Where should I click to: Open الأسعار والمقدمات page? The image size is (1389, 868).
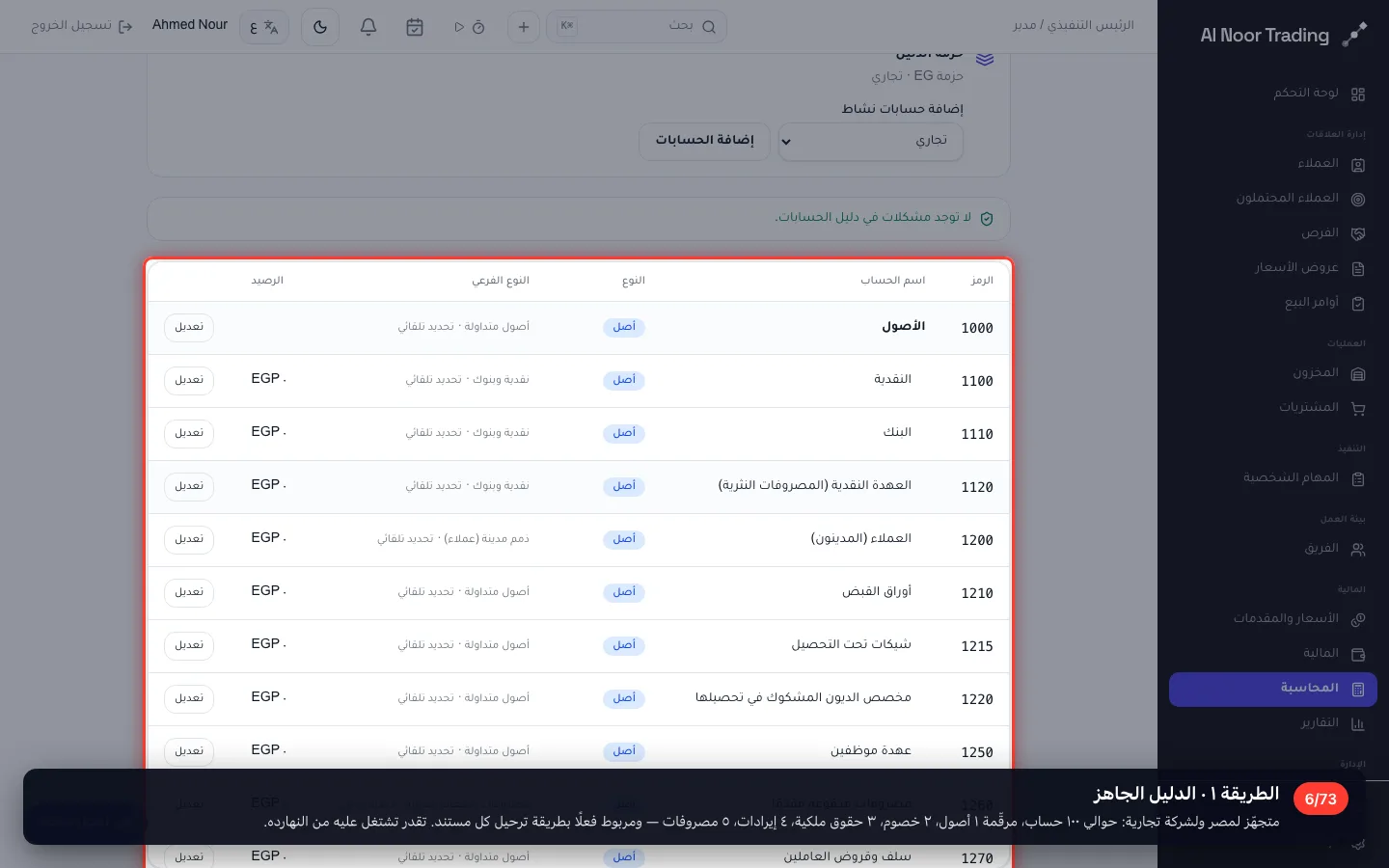[x=1273, y=619]
